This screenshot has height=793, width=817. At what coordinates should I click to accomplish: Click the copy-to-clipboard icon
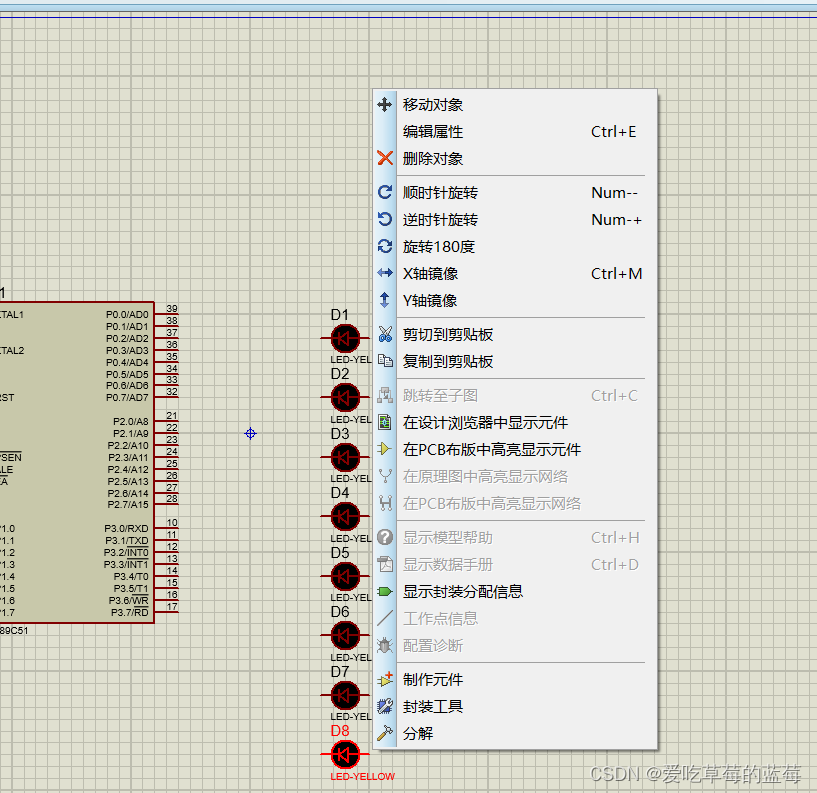tap(385, 362)
